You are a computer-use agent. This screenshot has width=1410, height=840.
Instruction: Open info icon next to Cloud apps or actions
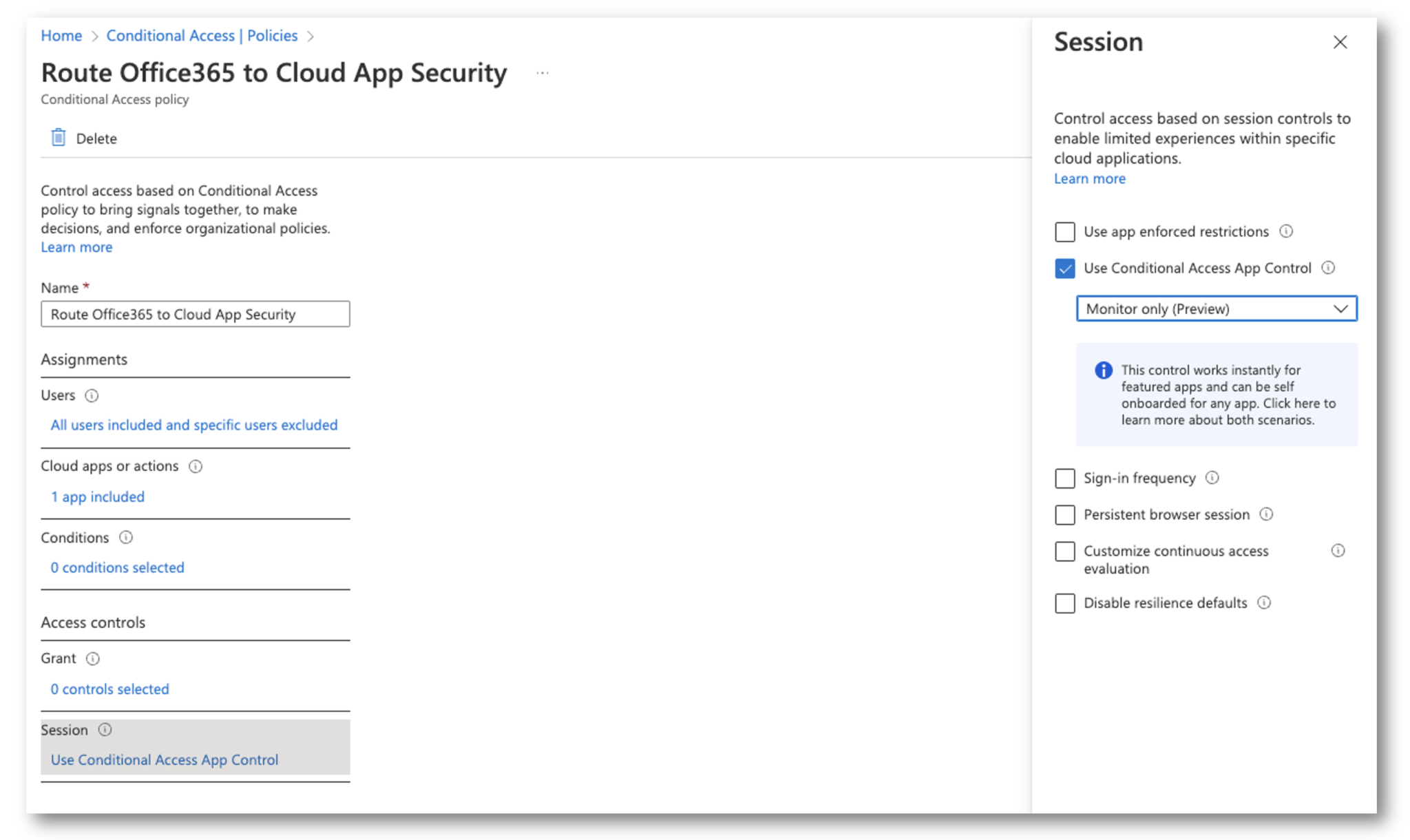pos(196,467)
